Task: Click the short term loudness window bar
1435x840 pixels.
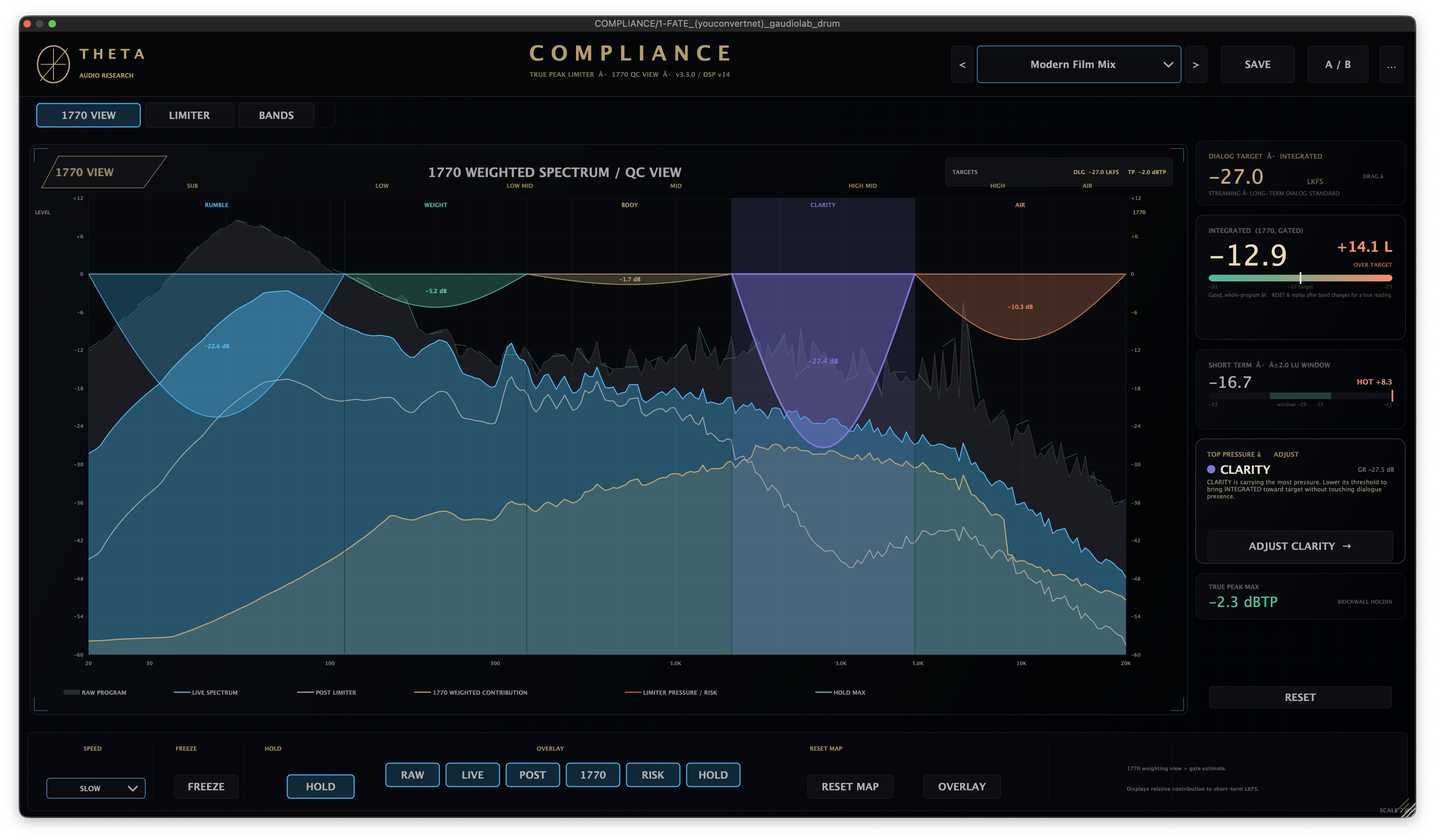Action: coord(1300,395)
